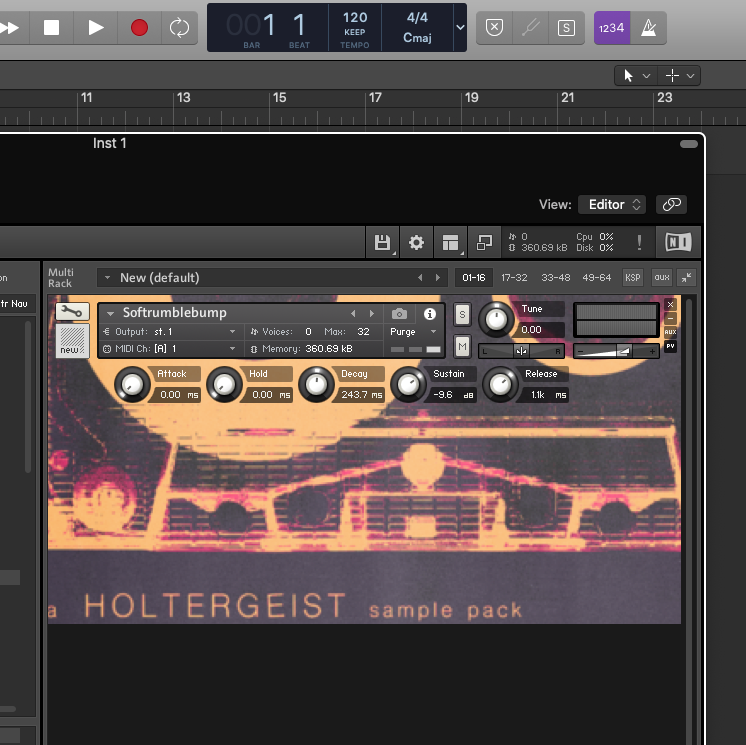This screenshot has width=746, height=745.
Task: Toggle the Solo S toolbar button
Action: (x=566, y=28)
